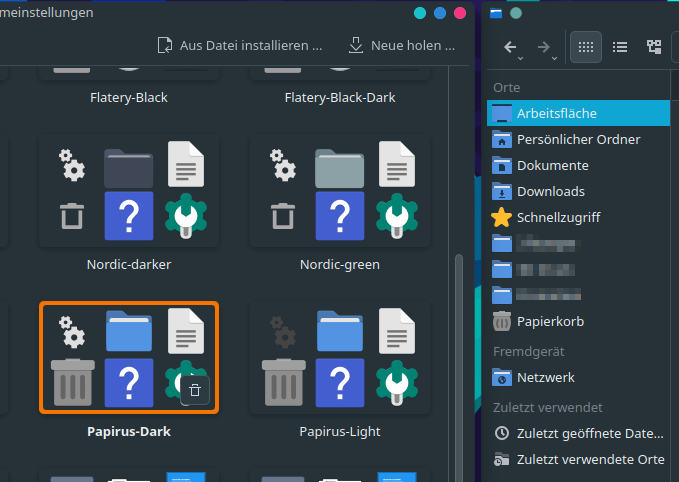Image resolution: width=679 pixels, height=482 pixels.
Task: Click the Flatery-Black-Dark theme label
Action: (x=340, y=97)
